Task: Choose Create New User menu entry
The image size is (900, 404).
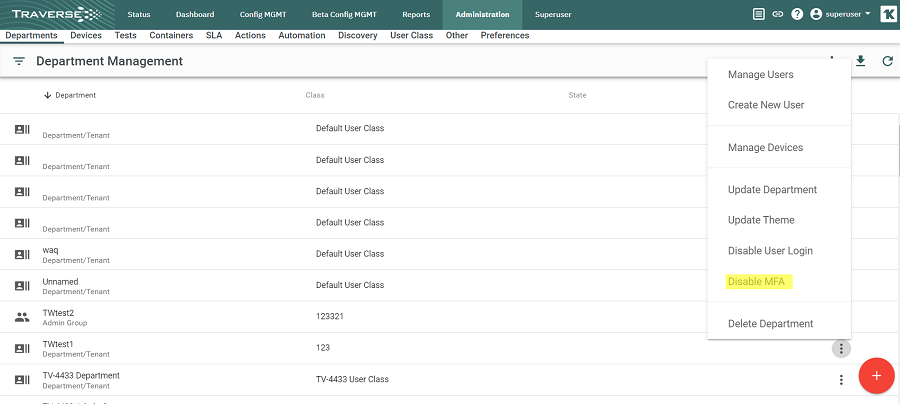Action: click(x=766, y=105)
